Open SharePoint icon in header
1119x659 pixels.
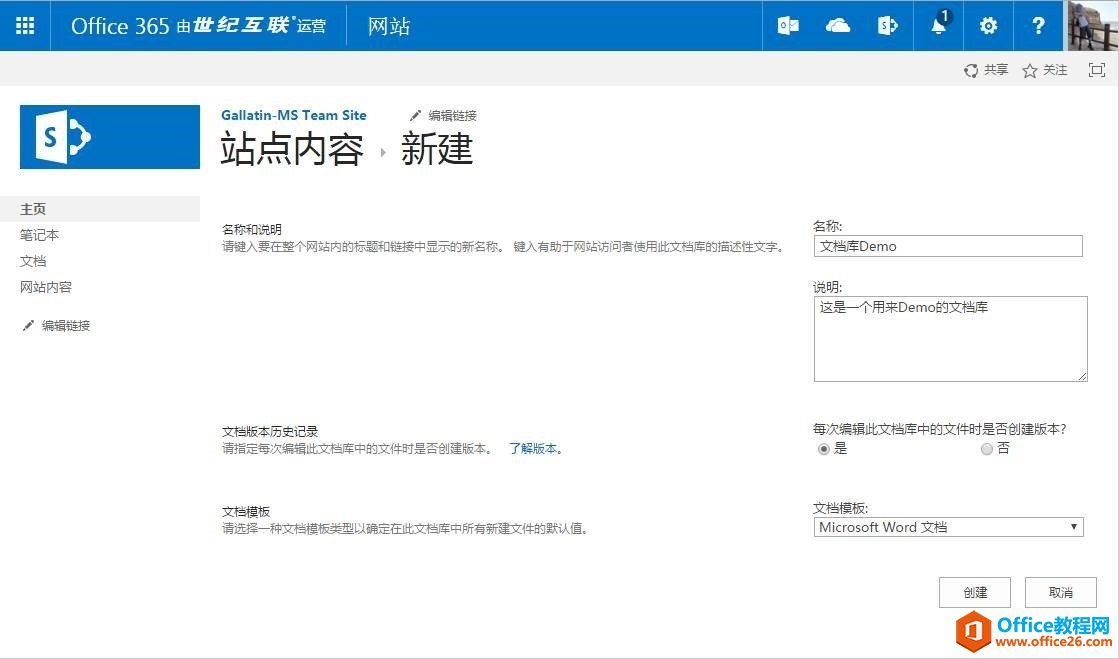click(x=888, y=26)
